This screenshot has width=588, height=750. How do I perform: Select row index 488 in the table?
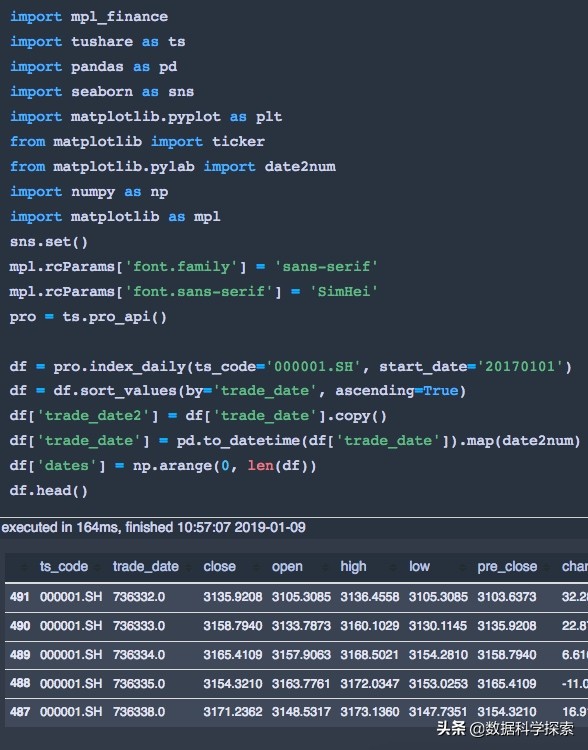20,684
